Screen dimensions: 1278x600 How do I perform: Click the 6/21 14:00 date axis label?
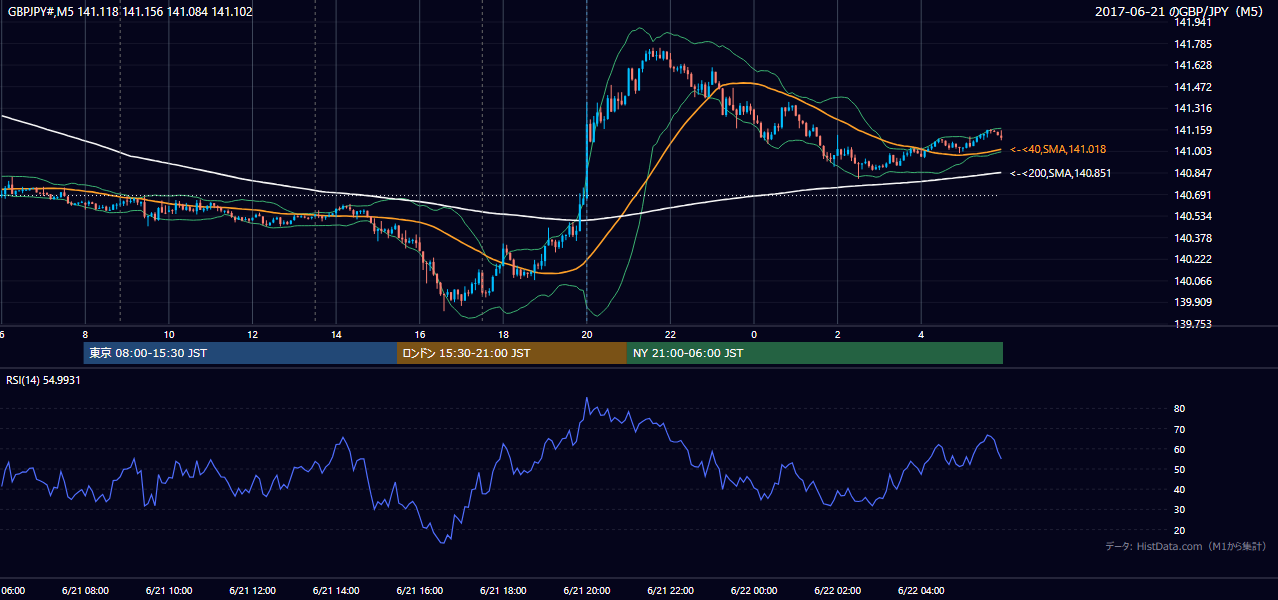(336, 590)
